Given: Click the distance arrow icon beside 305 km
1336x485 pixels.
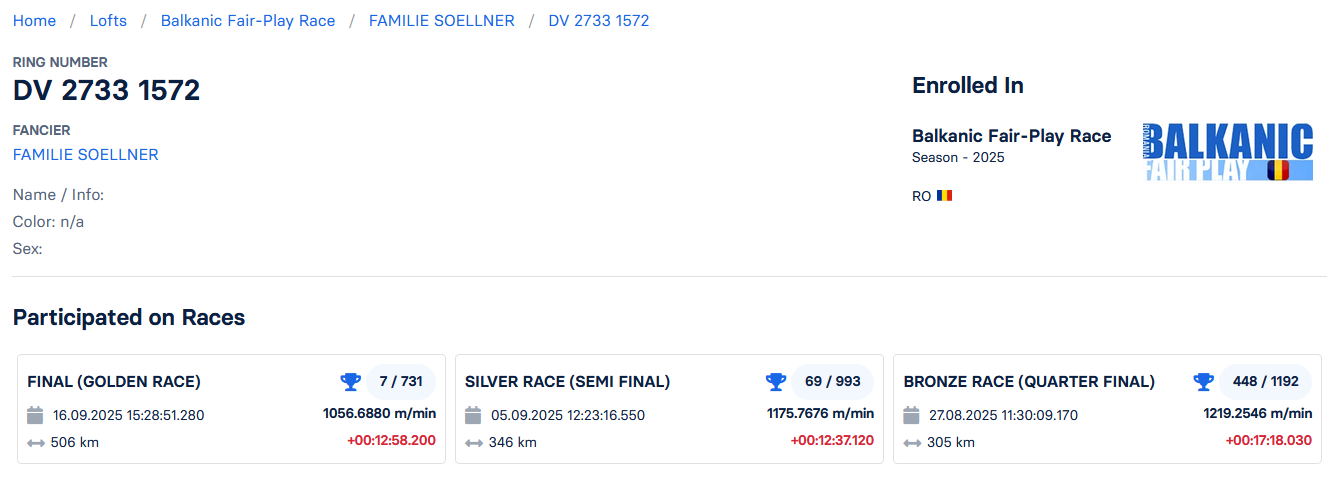Looking at the screenshot, I should coord(911,442).
